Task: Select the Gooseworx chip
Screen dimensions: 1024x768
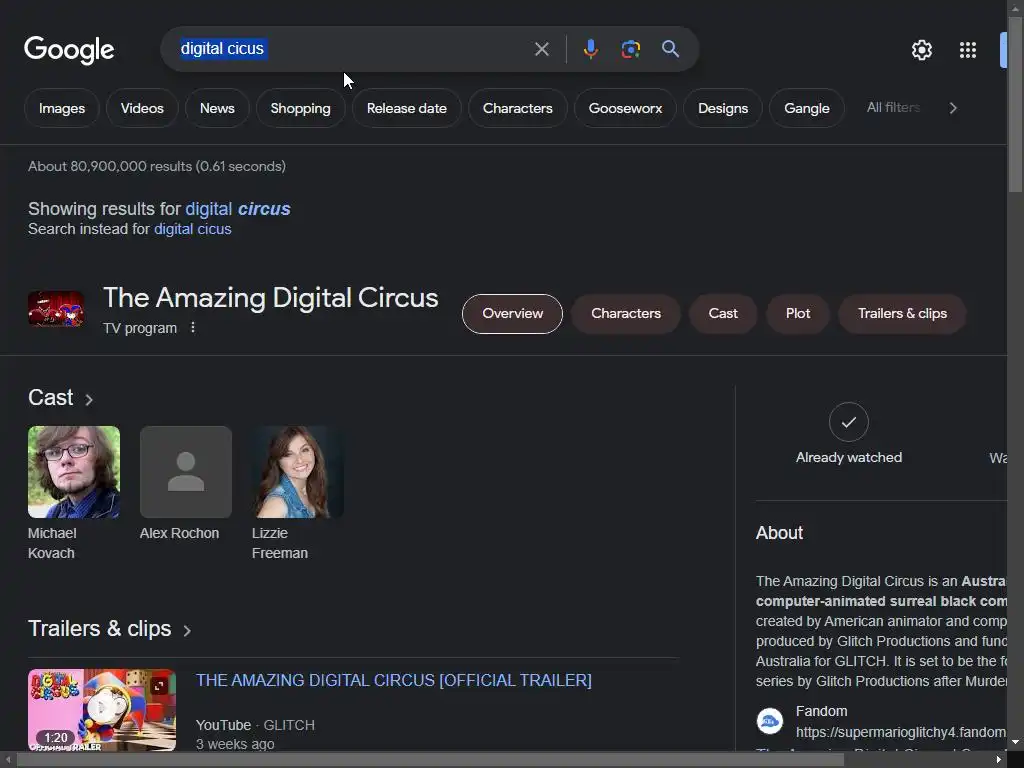Action: [x=625, y=108]
